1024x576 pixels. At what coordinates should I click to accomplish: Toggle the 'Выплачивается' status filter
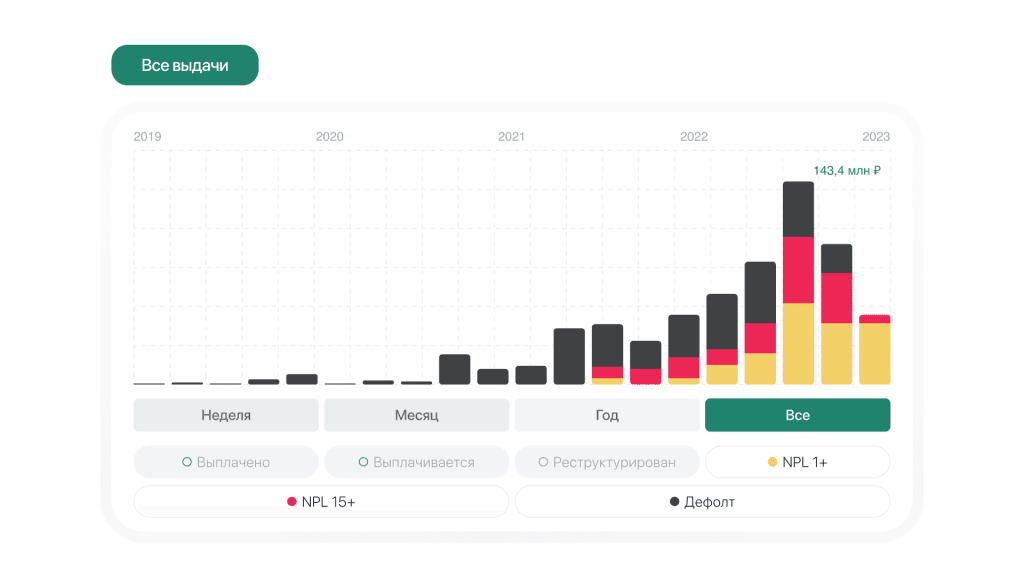[x=416, y=462]
